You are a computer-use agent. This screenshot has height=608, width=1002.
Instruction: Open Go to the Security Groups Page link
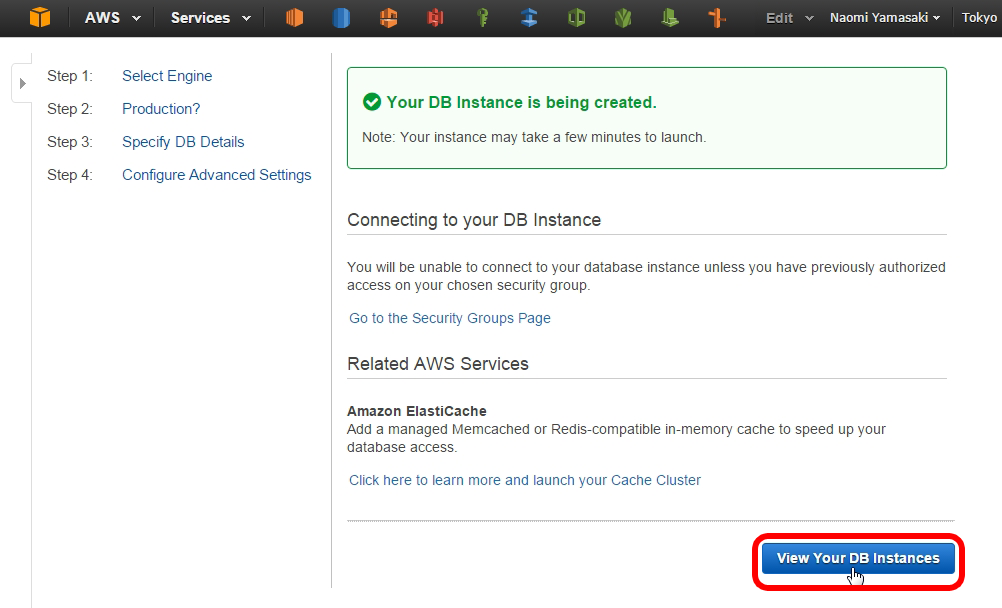click(450, 318)
